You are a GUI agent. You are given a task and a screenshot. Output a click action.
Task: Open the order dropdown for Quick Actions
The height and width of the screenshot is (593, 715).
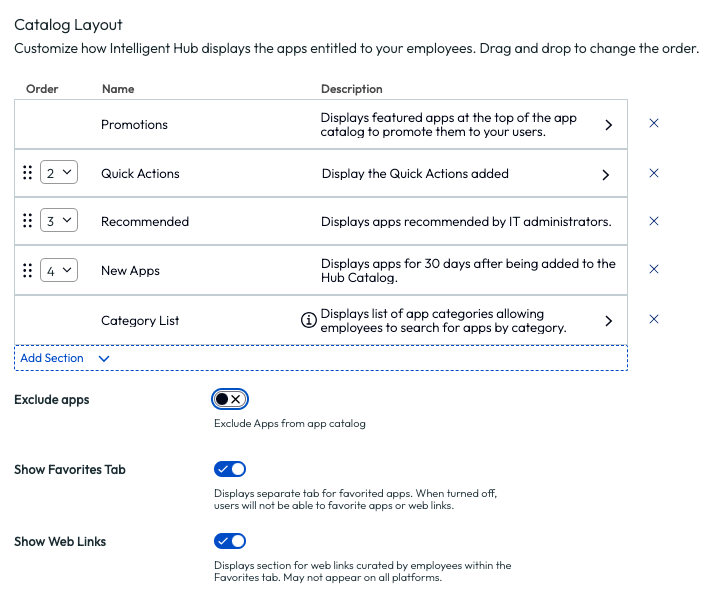coord(59,173)
